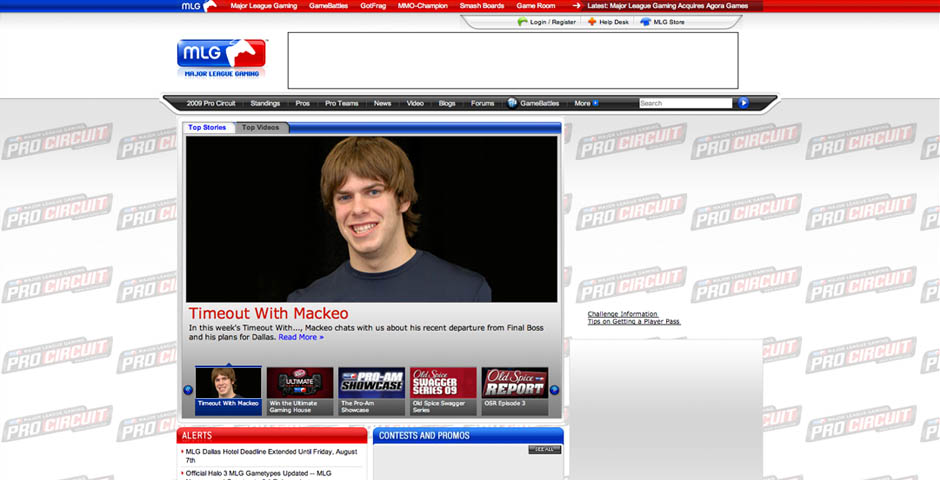Open the Video menu item

point(415,103)
